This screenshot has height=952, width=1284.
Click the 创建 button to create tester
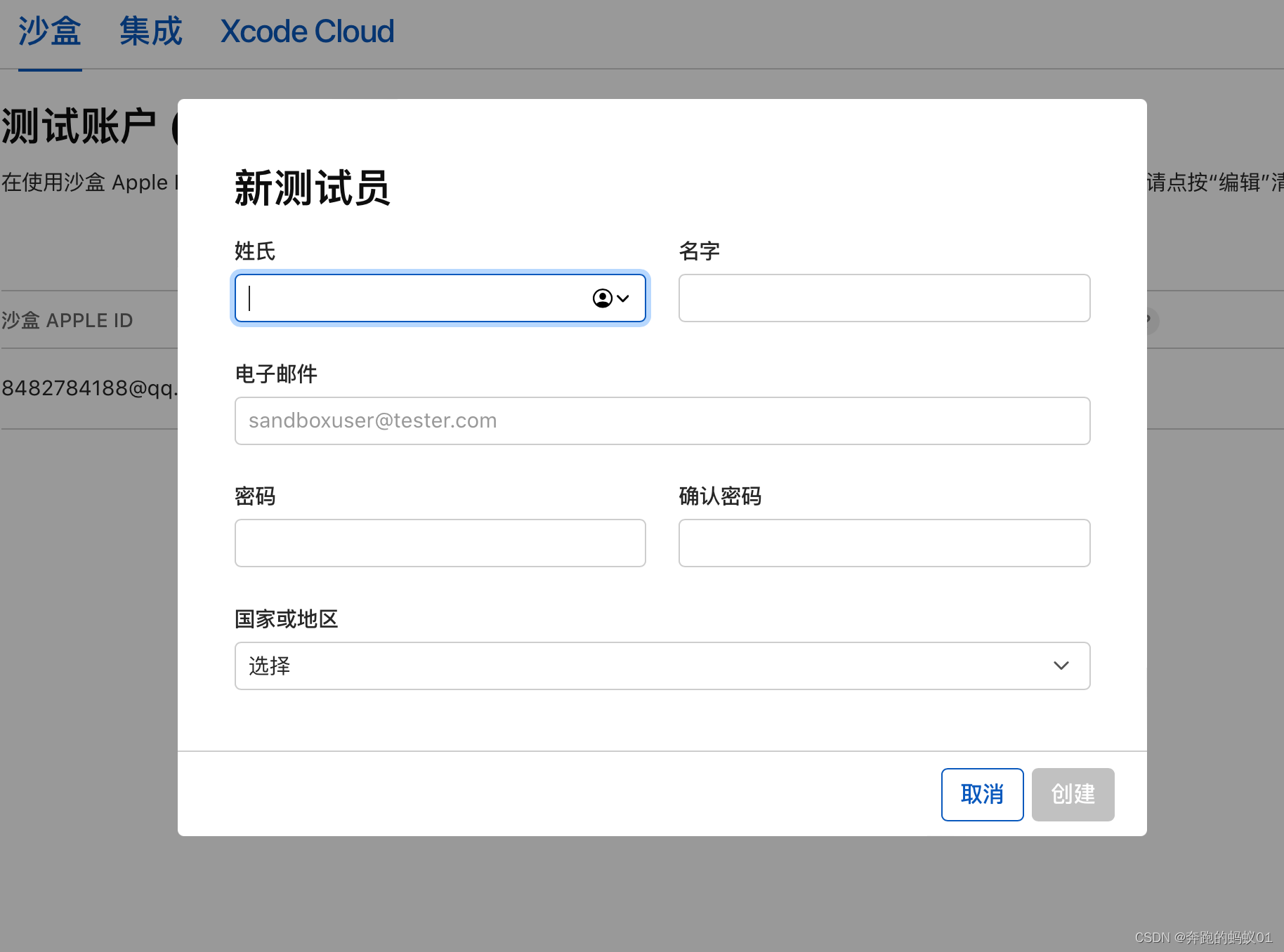1073,794
